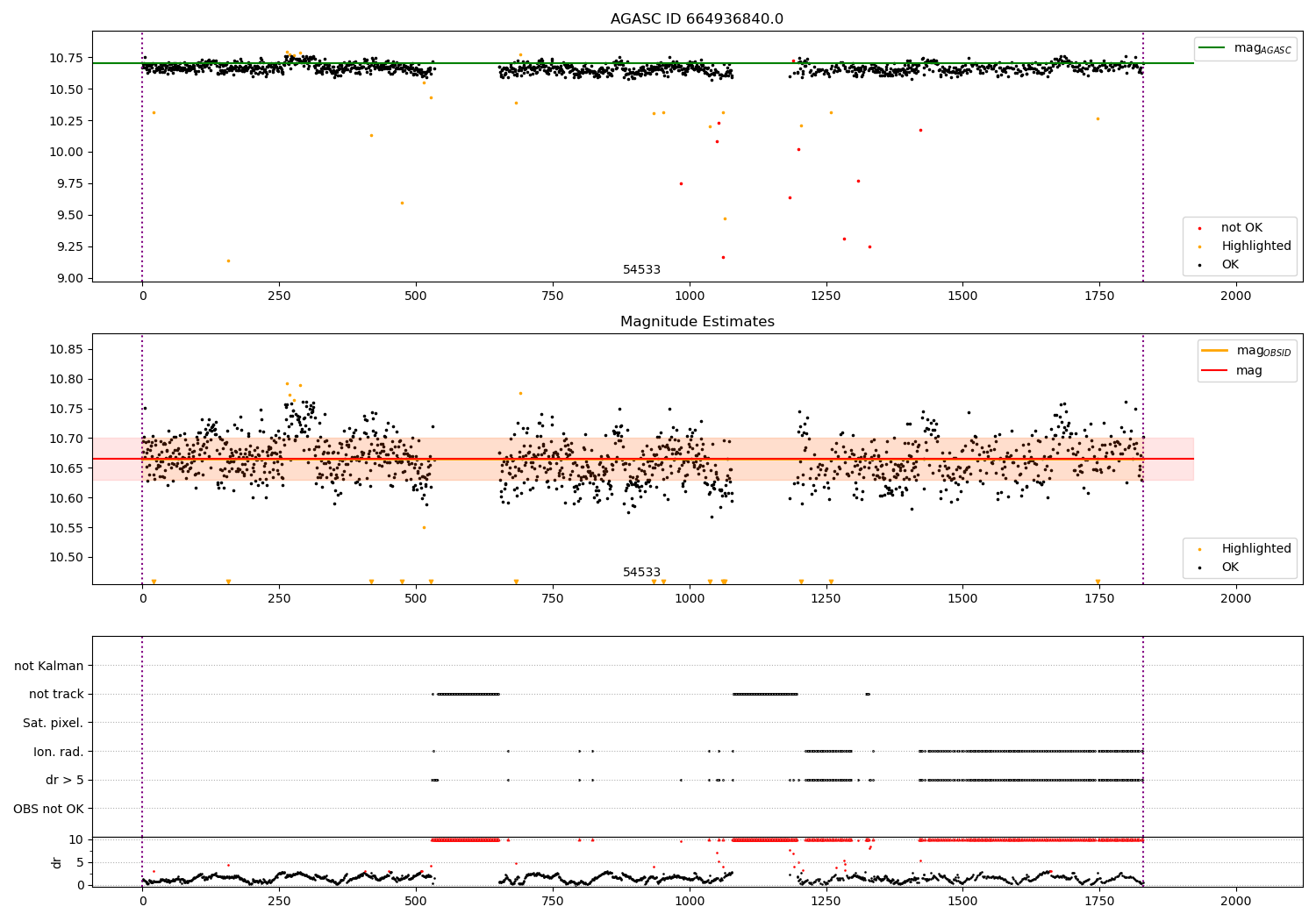Screen dimensions: 1316x921
Task: Click the 10.25 y-tick in top plot
Action: tap(67, 121)
